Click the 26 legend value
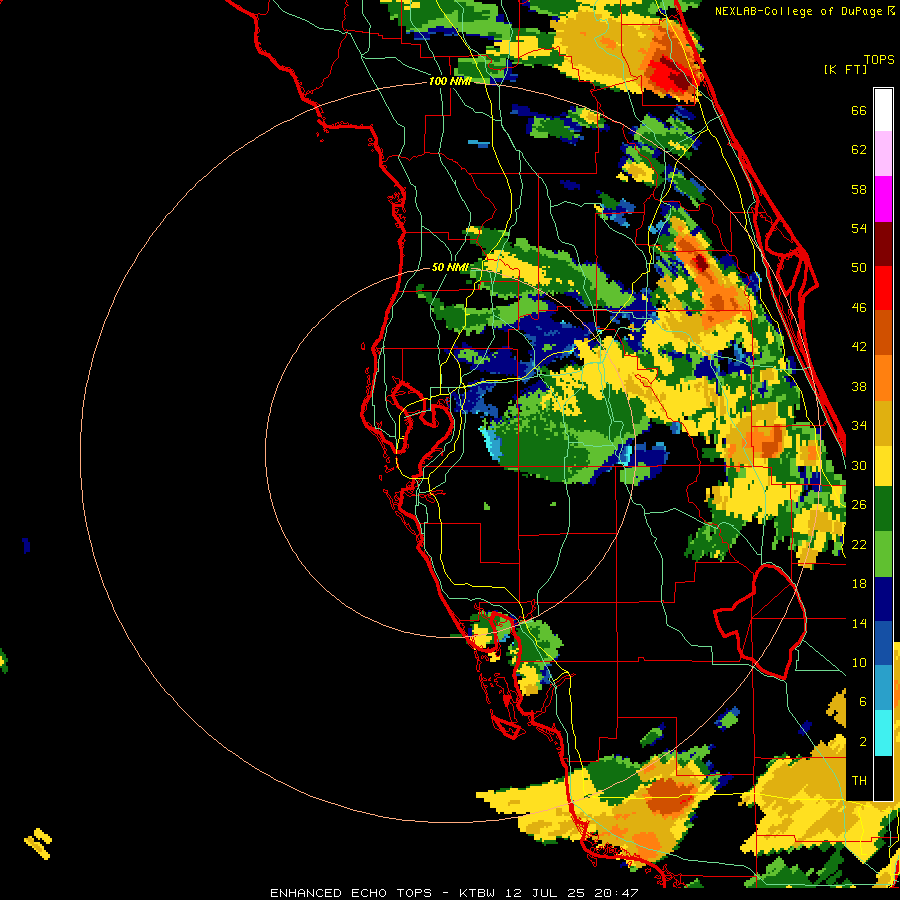Image resolution: width=900 pixels, height=900 pixels. click(859, 505)
